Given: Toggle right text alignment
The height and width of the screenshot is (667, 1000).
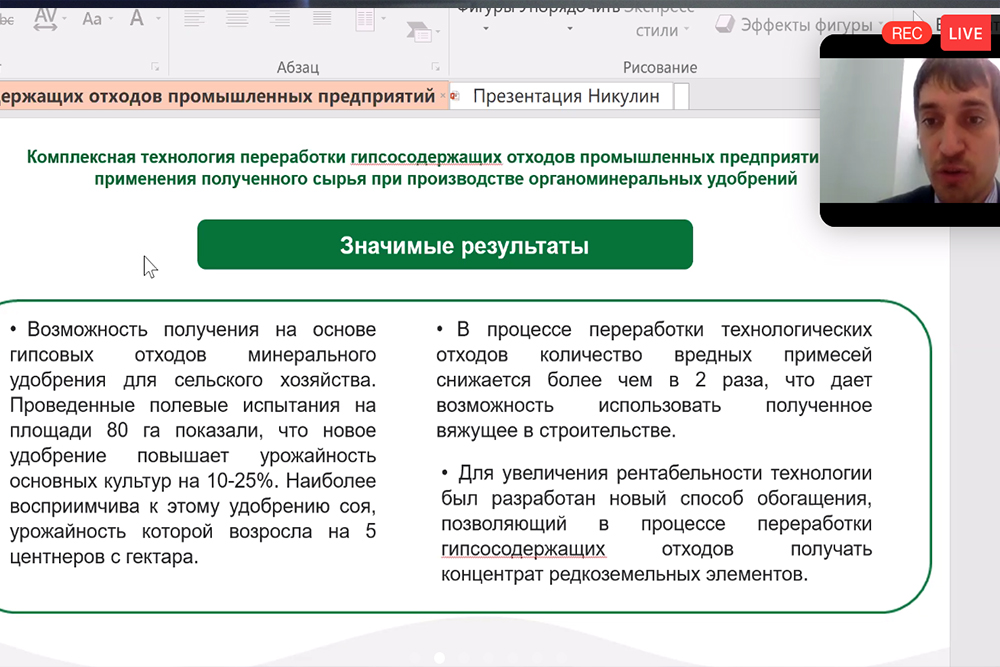Looking at the screenshot, I should click(x=279, y=17).
